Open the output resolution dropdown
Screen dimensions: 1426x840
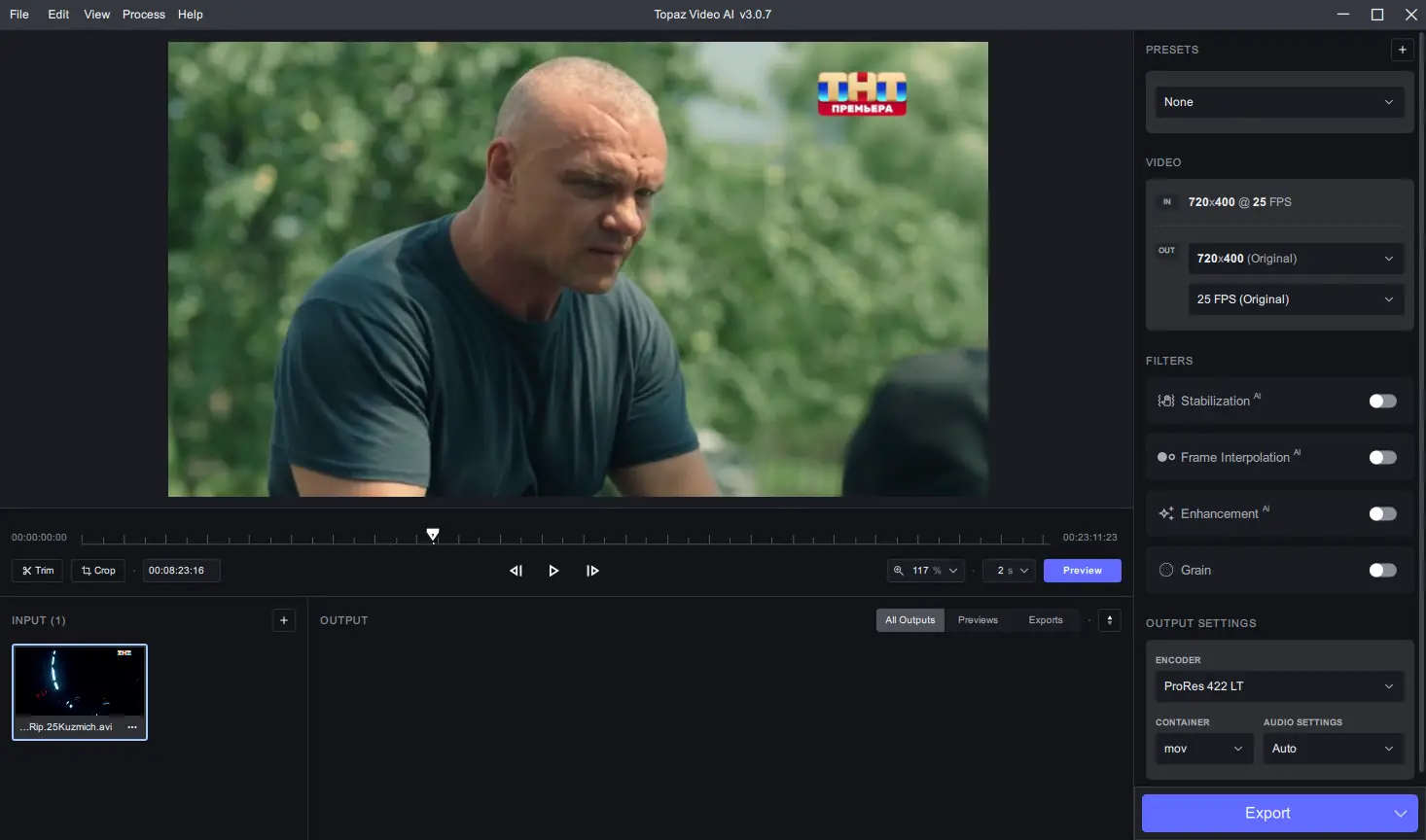pos(1296,259)
